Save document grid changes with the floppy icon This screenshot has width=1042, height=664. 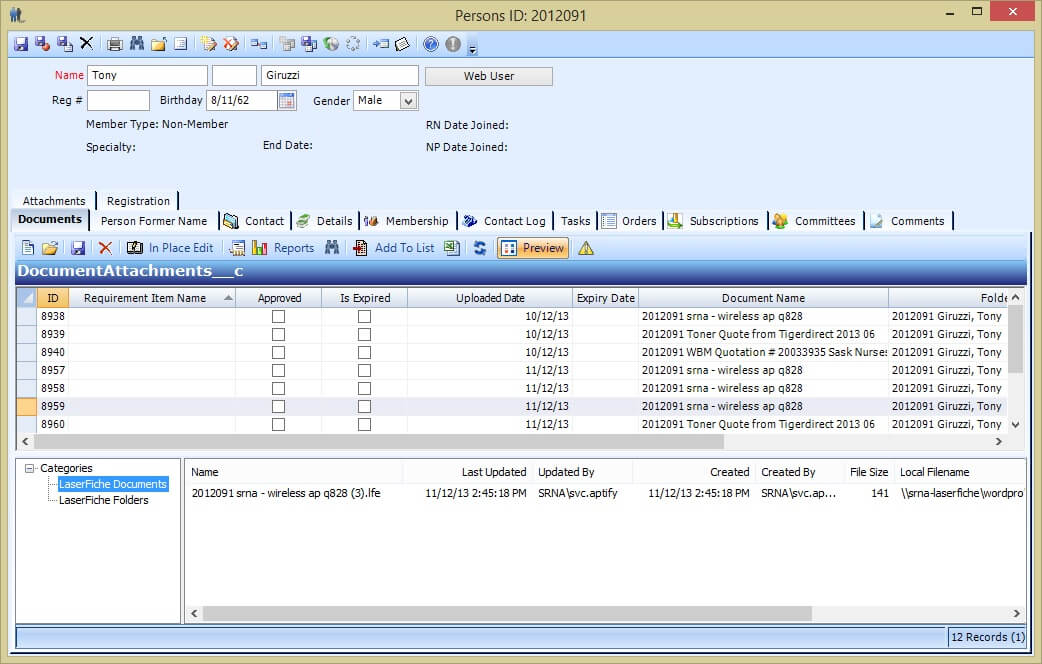pos(78,248)
